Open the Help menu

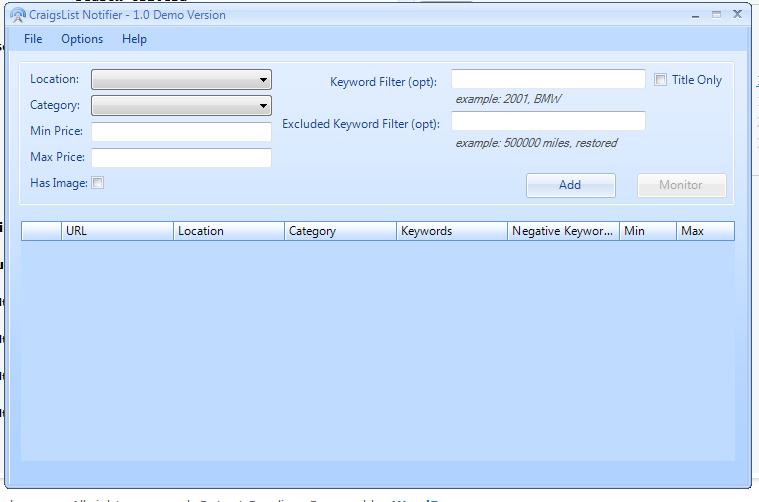[x=134, y=39]
